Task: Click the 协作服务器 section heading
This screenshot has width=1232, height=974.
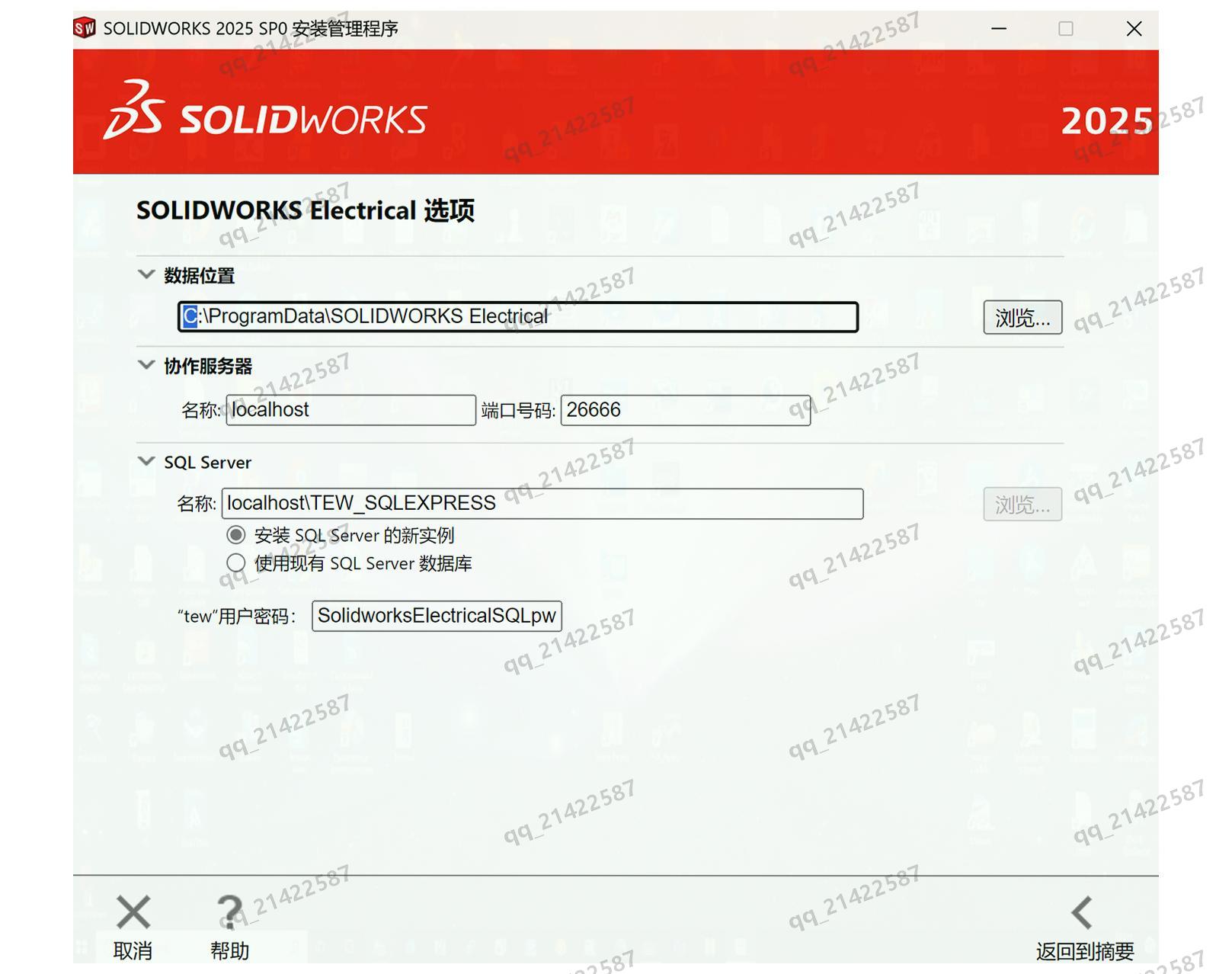Action: (x=208, y=366)
